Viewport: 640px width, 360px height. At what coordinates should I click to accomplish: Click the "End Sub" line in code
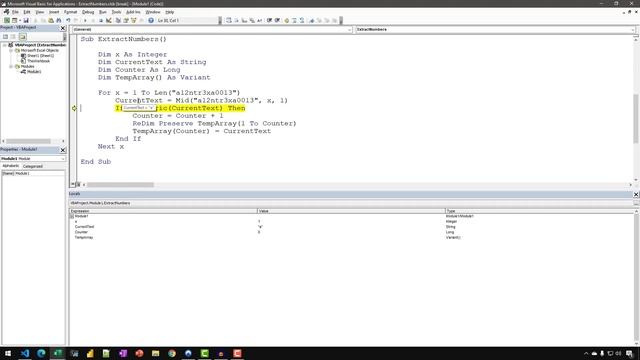tap(96, 162)
